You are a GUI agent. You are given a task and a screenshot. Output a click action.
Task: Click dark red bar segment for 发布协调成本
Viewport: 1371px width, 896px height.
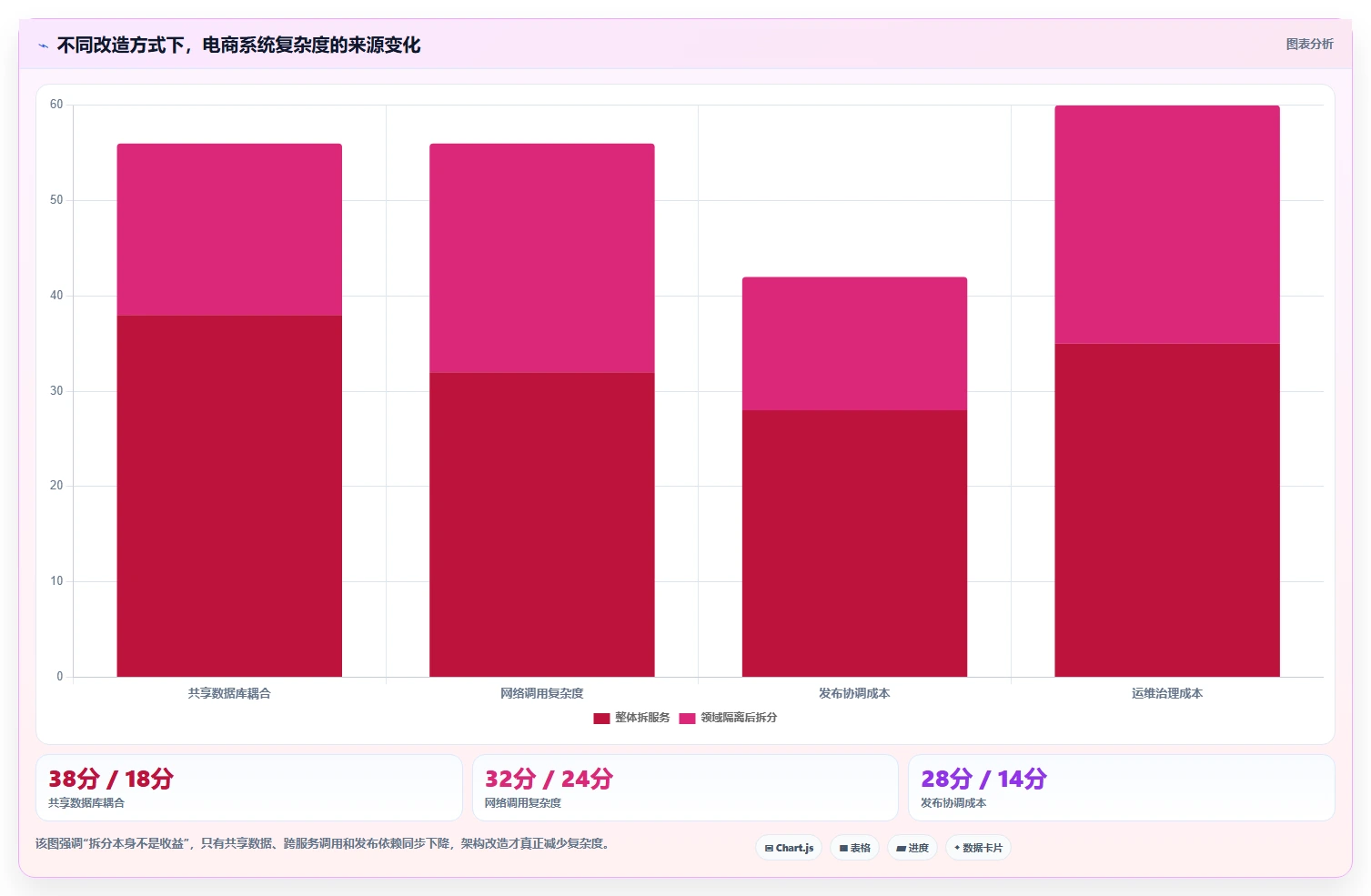854,543
